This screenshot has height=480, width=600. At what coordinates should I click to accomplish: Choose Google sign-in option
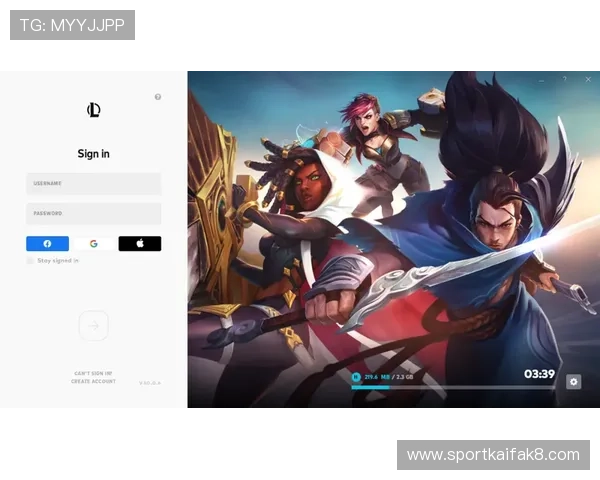coord(93,243)
